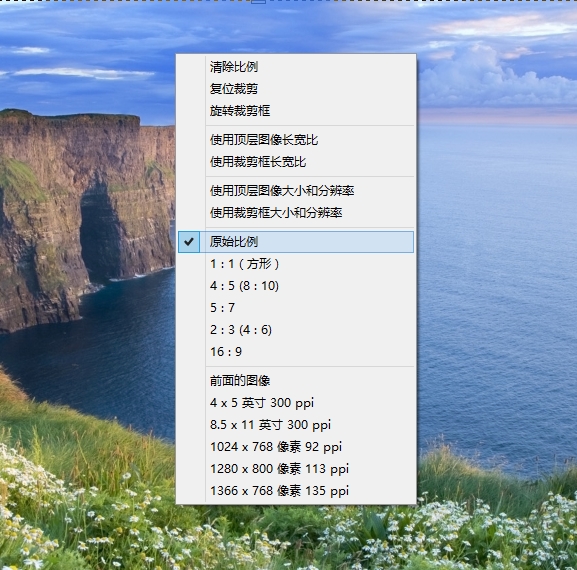The image size is (577, 570).
Task: Pick 使用顶层图像大小和分辨率
Action: click(x=296, y=191)
